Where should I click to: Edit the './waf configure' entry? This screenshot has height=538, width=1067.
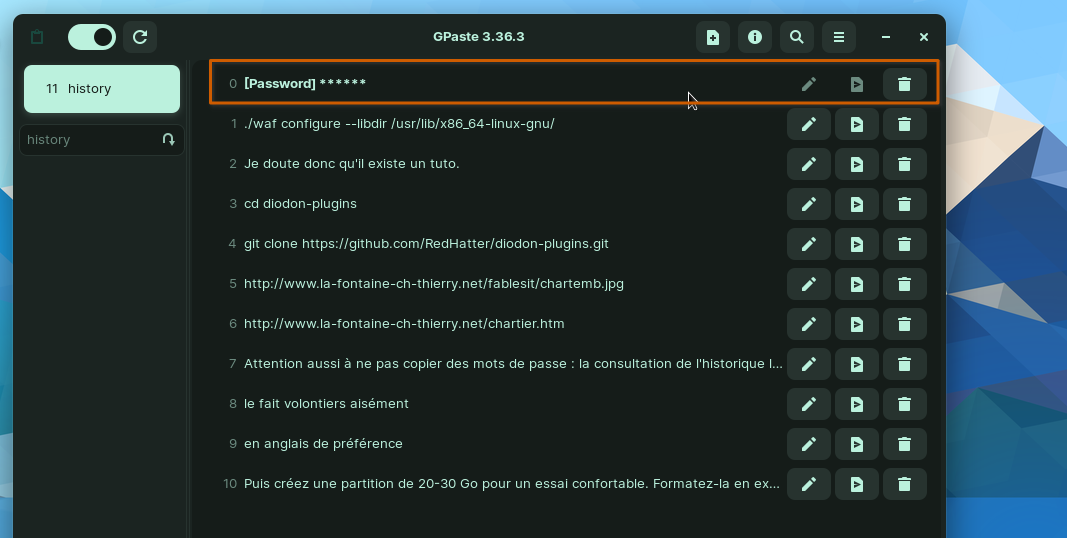click(x=809, y=124)
